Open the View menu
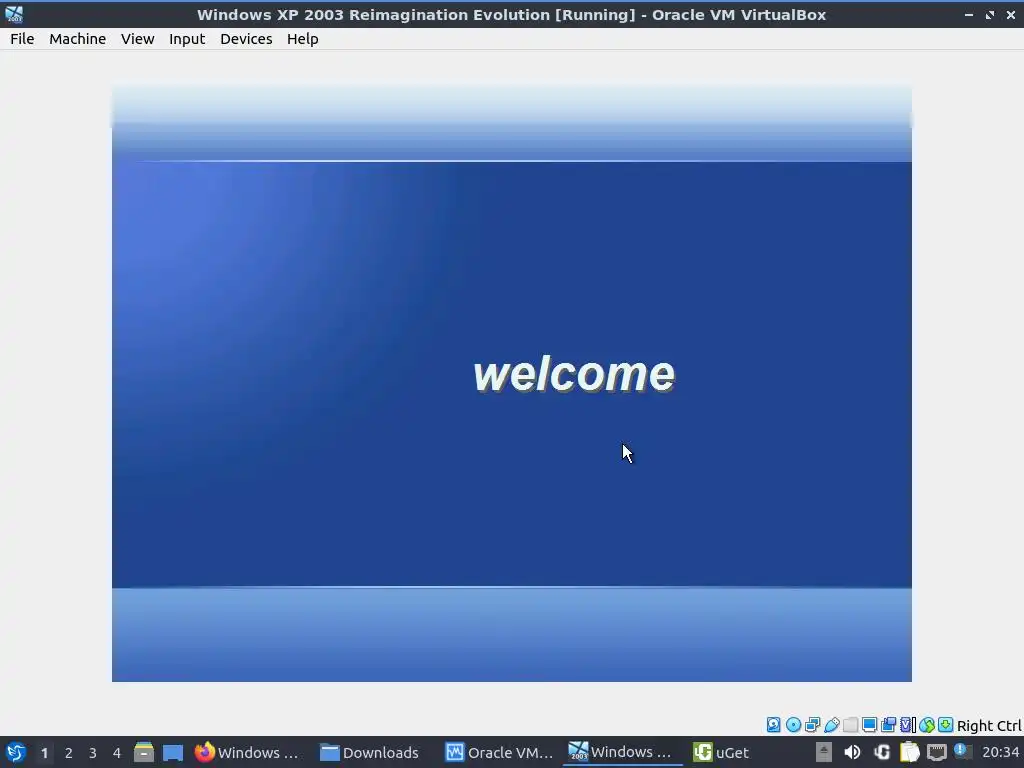 (x=137, y=39)
